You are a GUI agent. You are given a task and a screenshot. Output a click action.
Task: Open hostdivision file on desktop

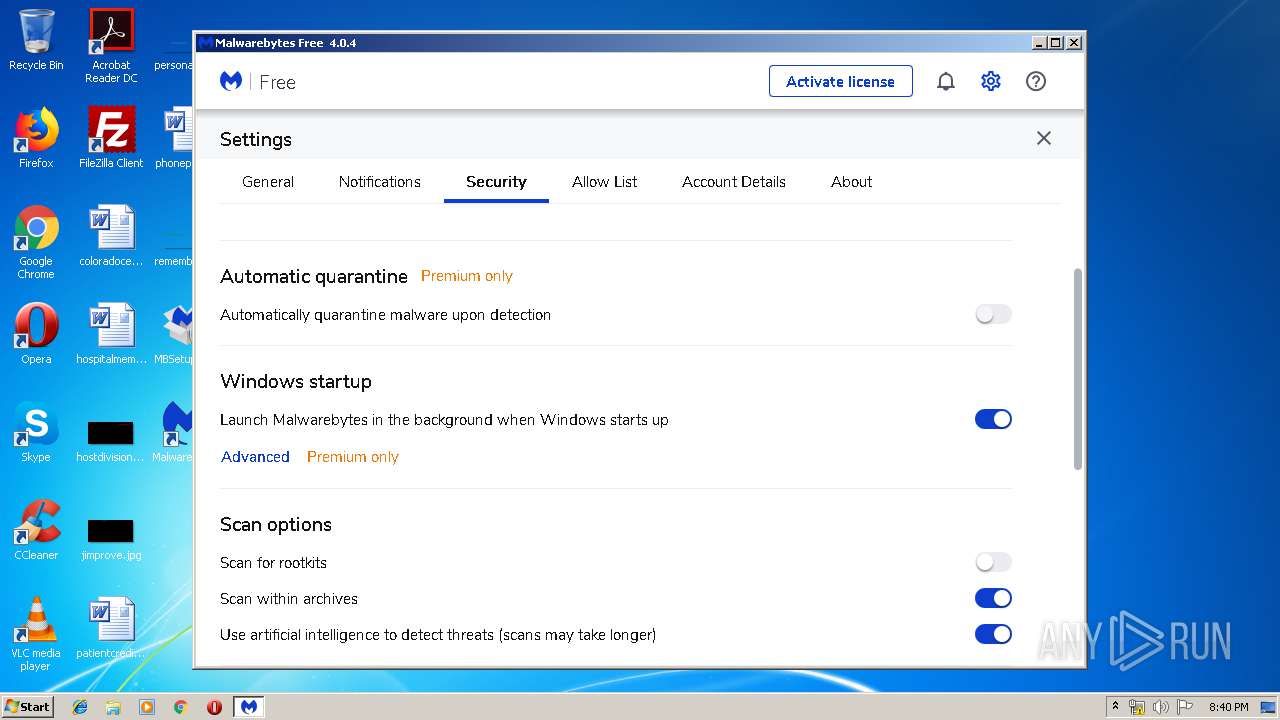pyautogui.click(x=111, y=441)
